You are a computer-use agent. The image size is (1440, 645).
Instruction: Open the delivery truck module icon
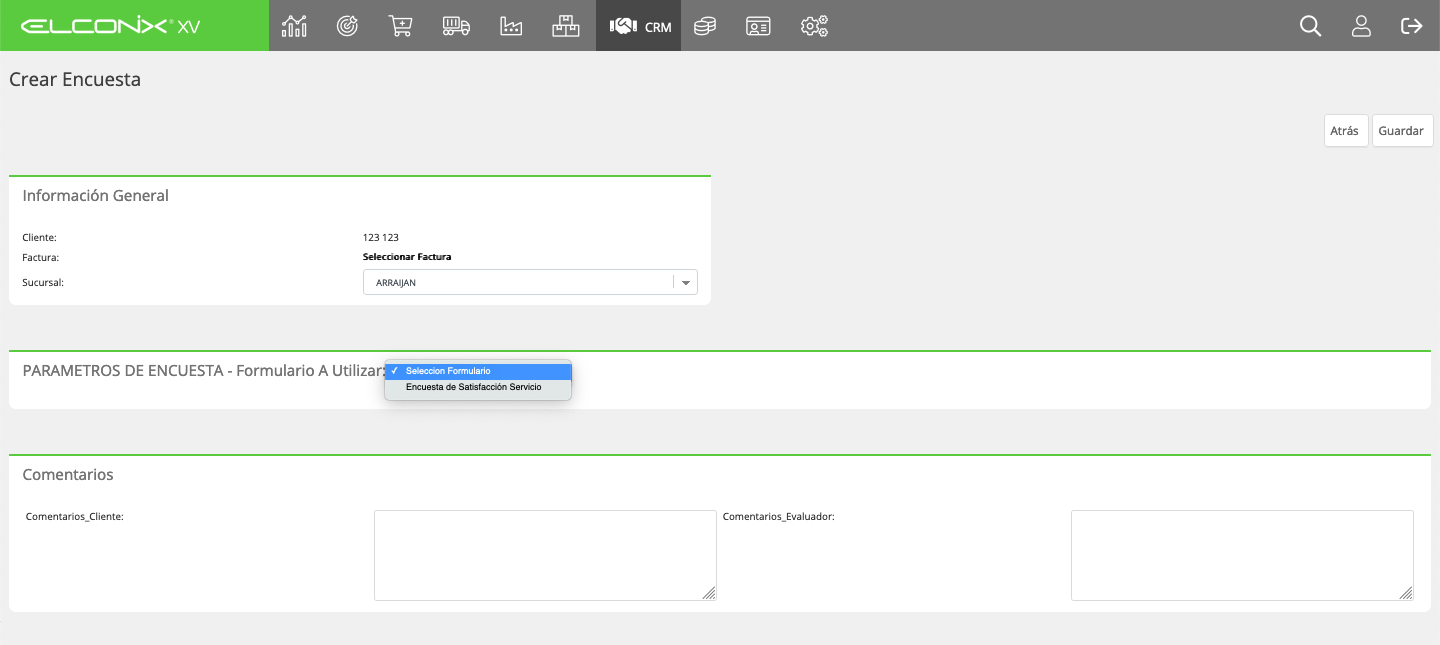tap(456, 26)
